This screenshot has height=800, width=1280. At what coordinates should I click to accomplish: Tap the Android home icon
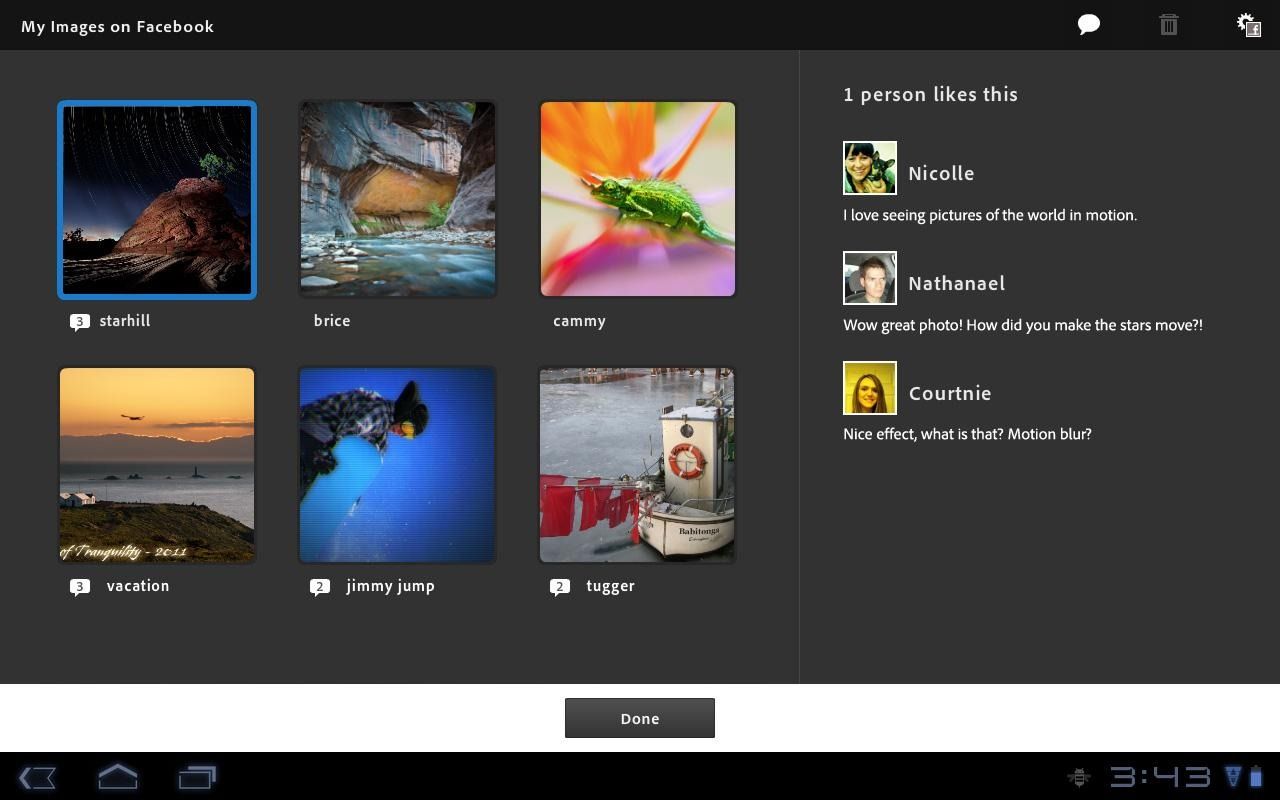pos(117,777)
